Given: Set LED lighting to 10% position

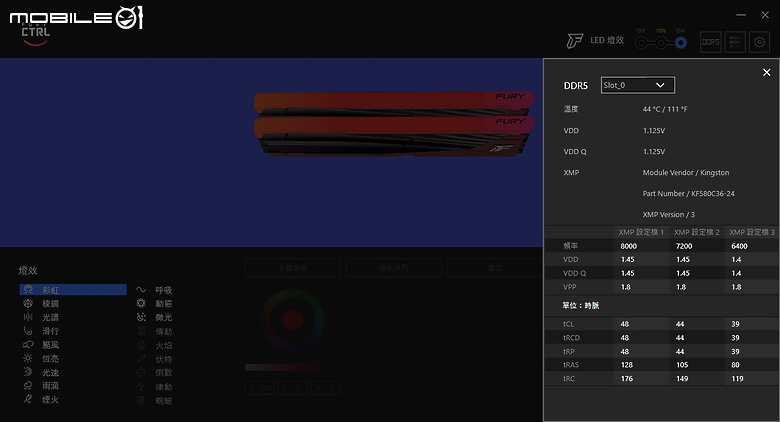Looking at the screenshot, I should pyautogui.click(x=661, y=43).
